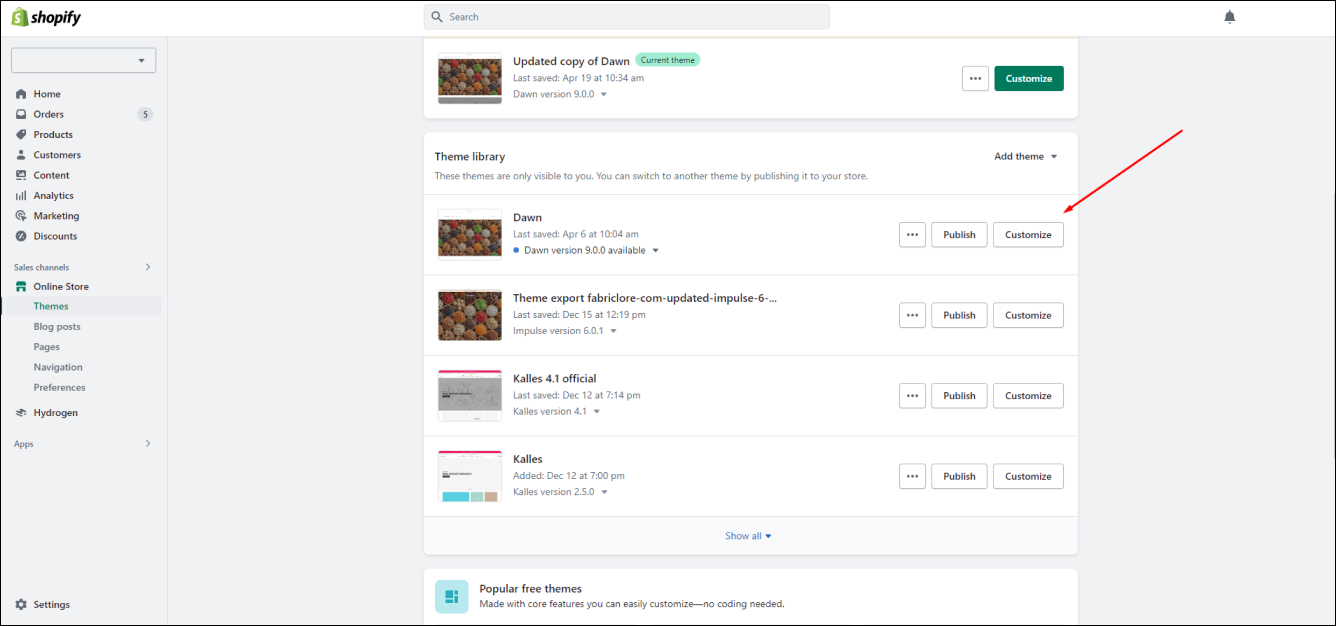Publish Kalles 4.1 official theme

959,395
